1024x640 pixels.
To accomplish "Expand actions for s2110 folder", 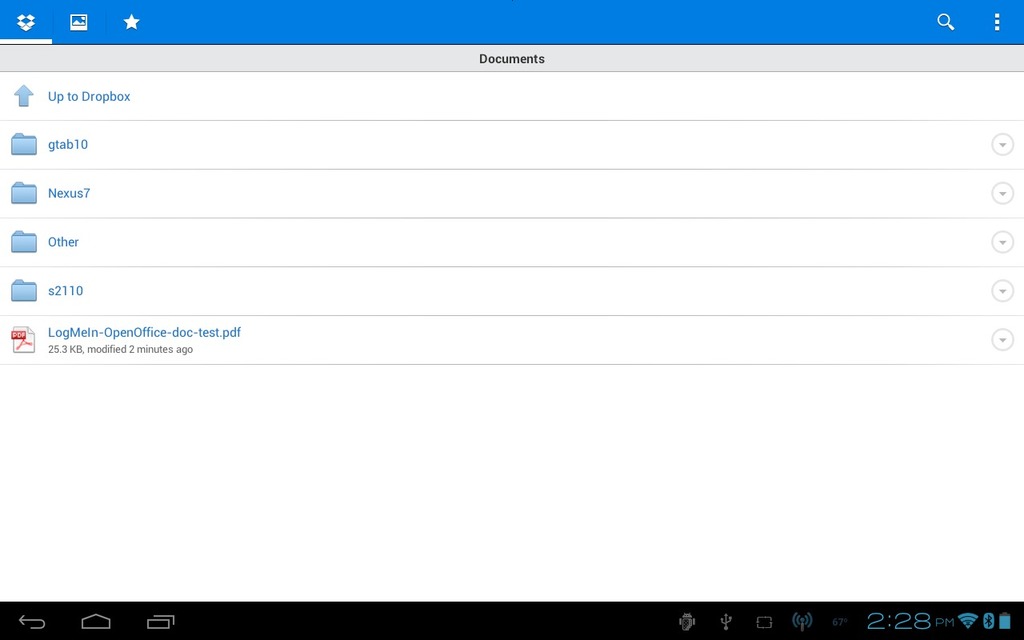I will [x=1002, y=291].
